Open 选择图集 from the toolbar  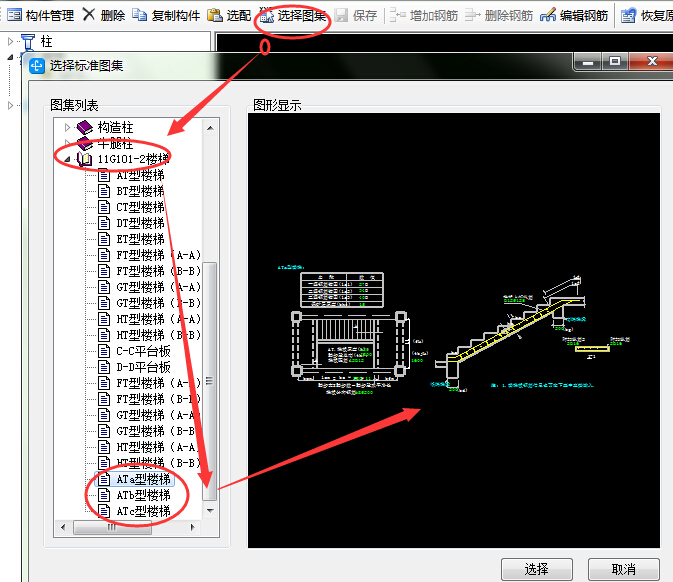[x=293, y=16]
